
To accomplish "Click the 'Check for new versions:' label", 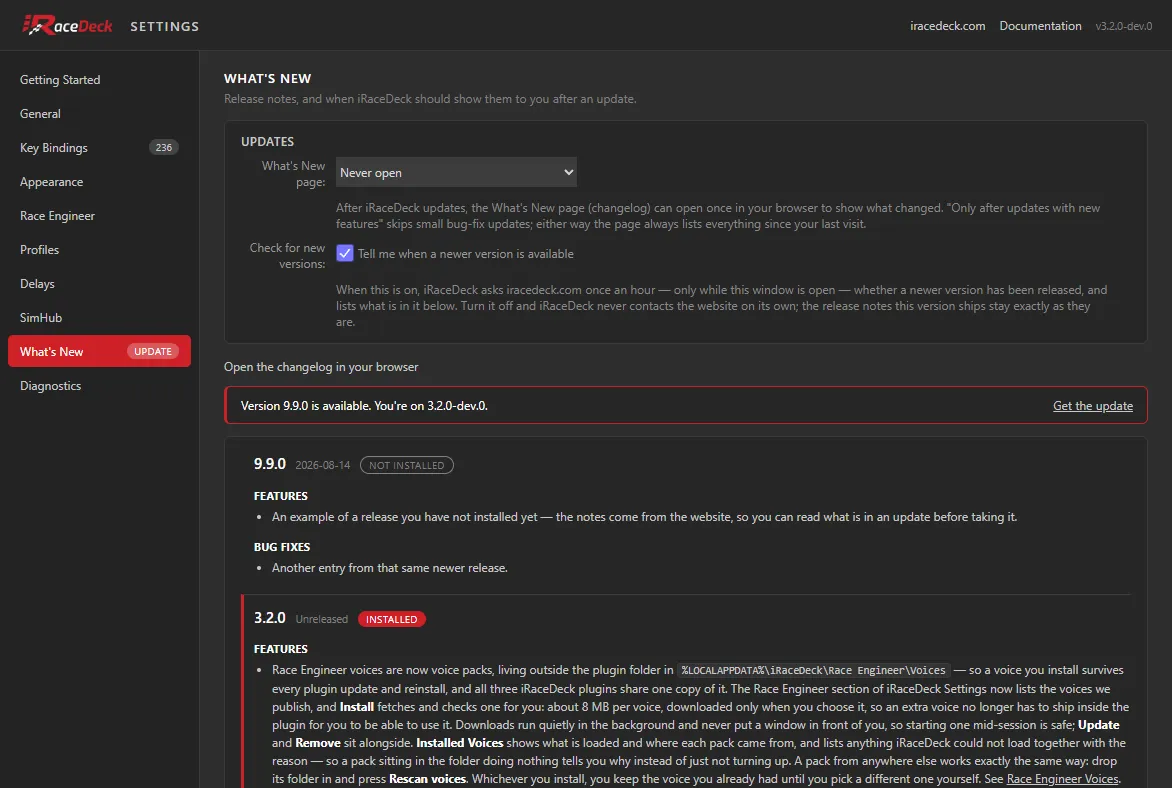I will tap(287, 256).
